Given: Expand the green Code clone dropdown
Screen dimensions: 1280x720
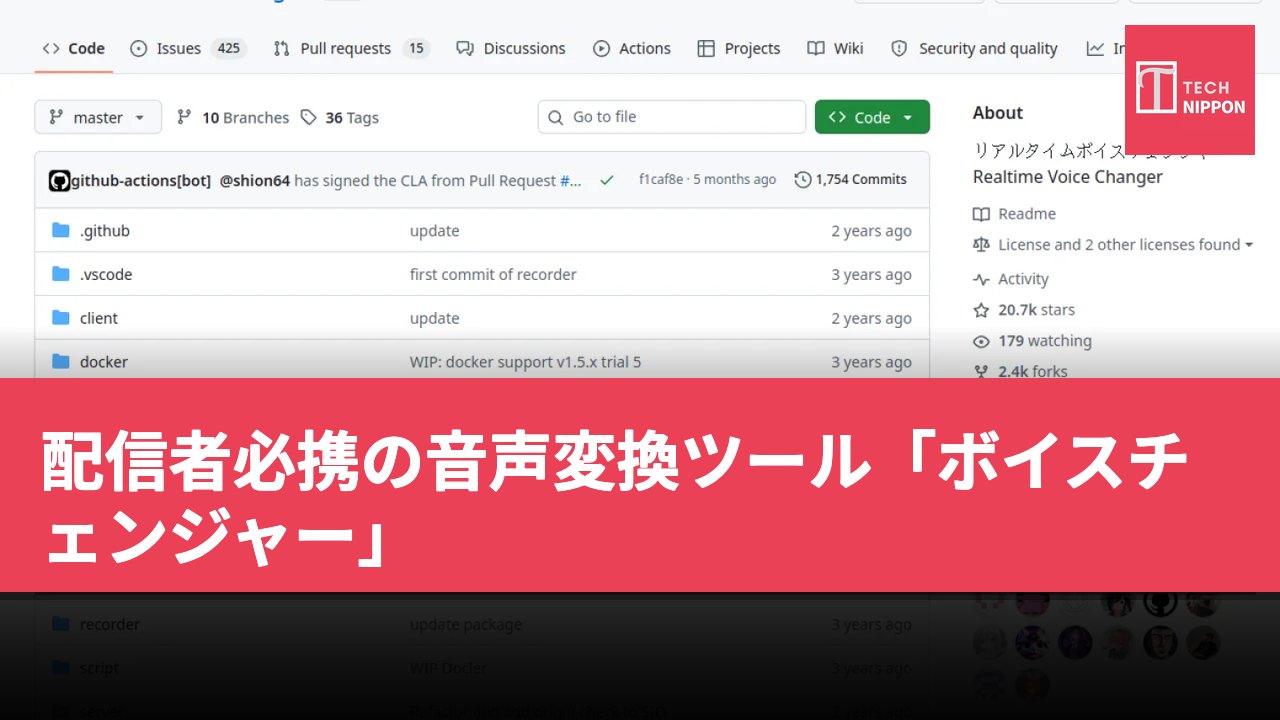Looking at the screenshot, I should click(872, 117).
